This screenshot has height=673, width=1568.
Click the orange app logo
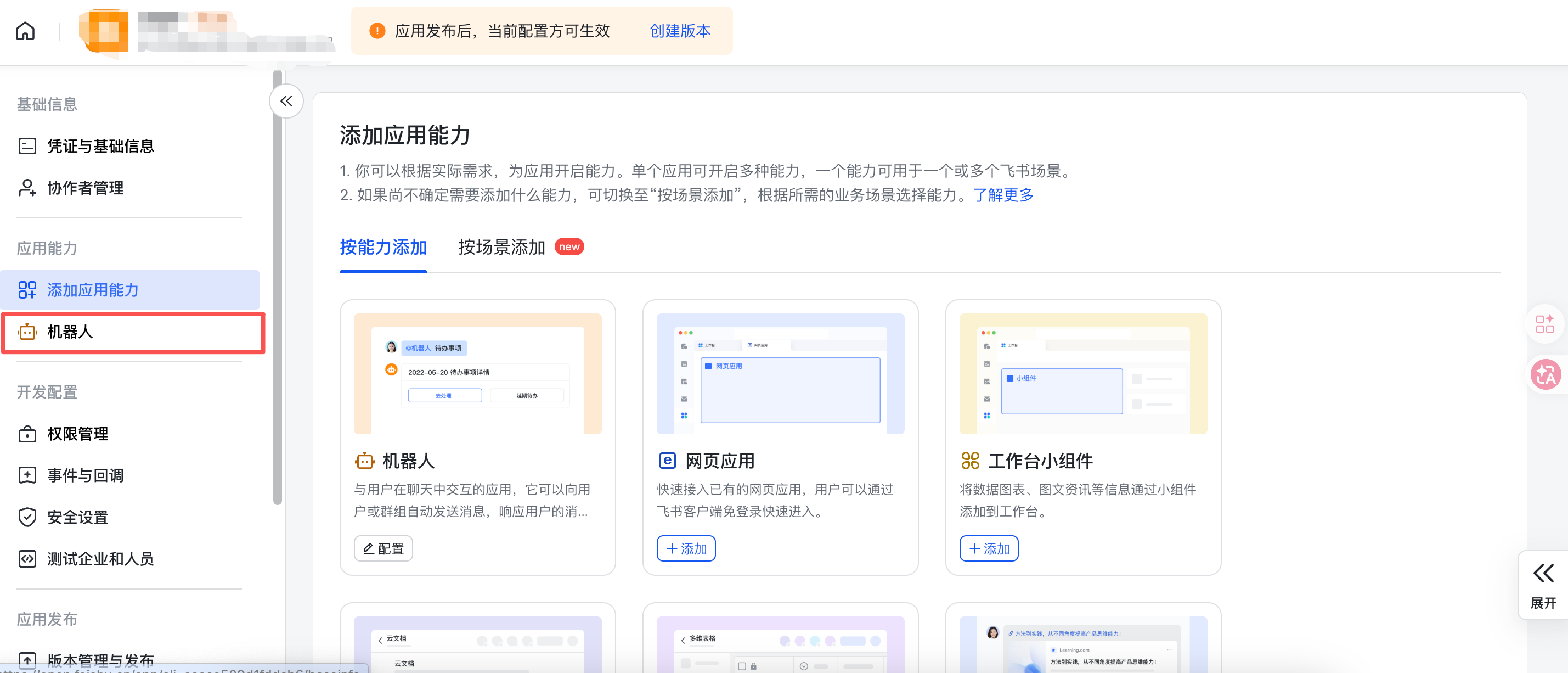[x=104, y=30]
